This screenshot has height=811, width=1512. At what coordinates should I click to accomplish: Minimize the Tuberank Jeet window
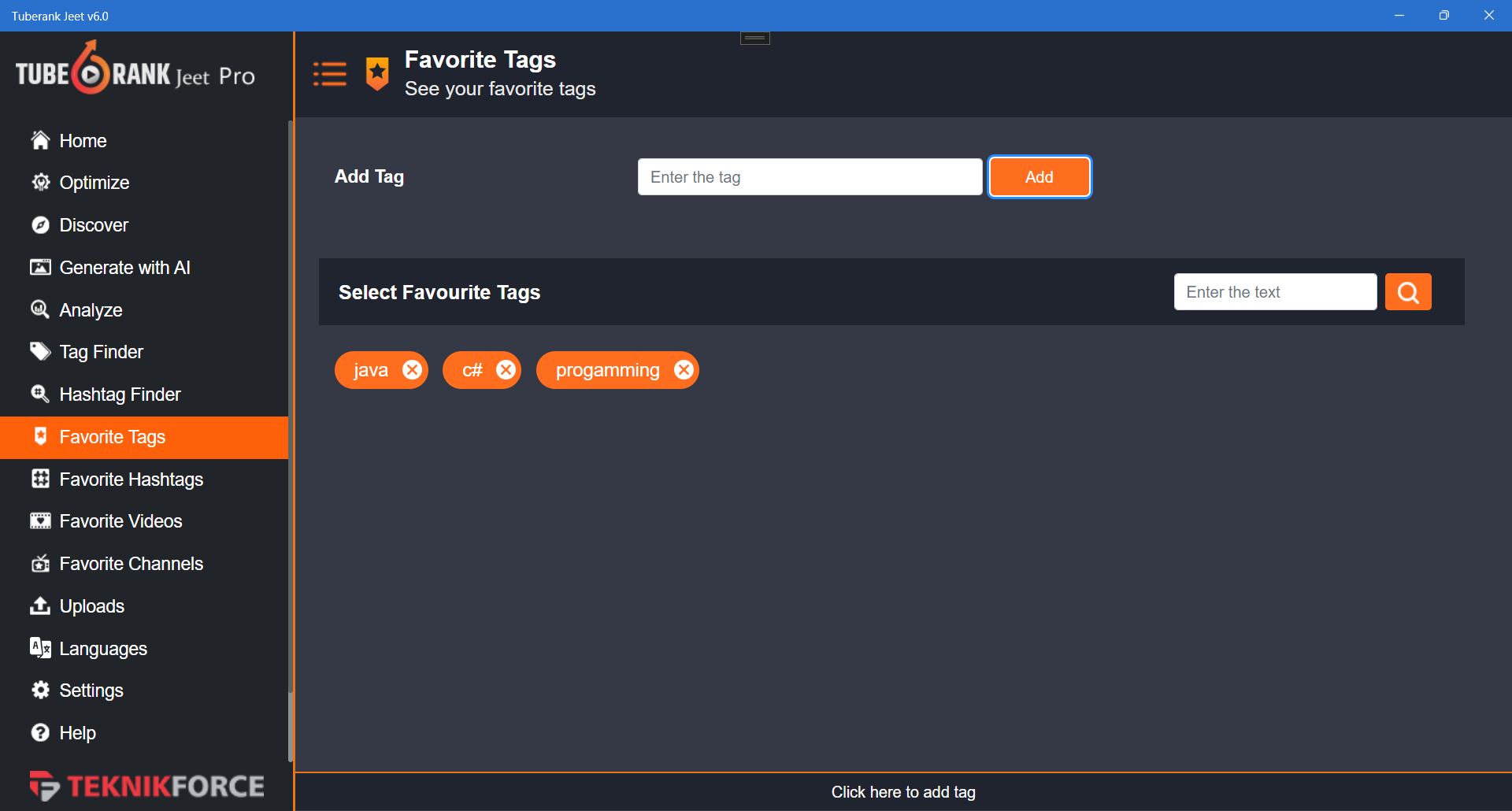[x=1399, y=16]
